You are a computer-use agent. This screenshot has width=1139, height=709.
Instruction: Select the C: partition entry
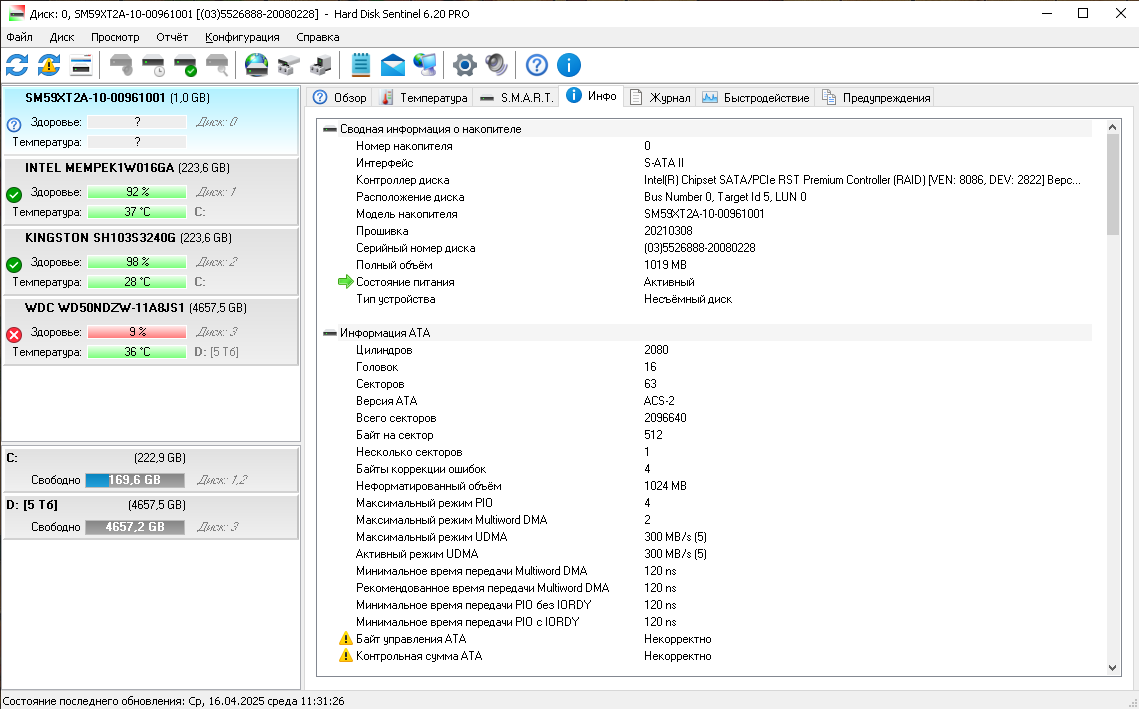[x=150, y=469]
